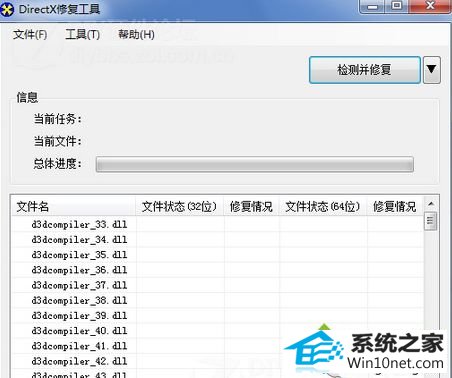The width and height of the screenshot is (452, 378).
Task: Select row d3dcompiler_36.dll
Action: tap(218, 270)
